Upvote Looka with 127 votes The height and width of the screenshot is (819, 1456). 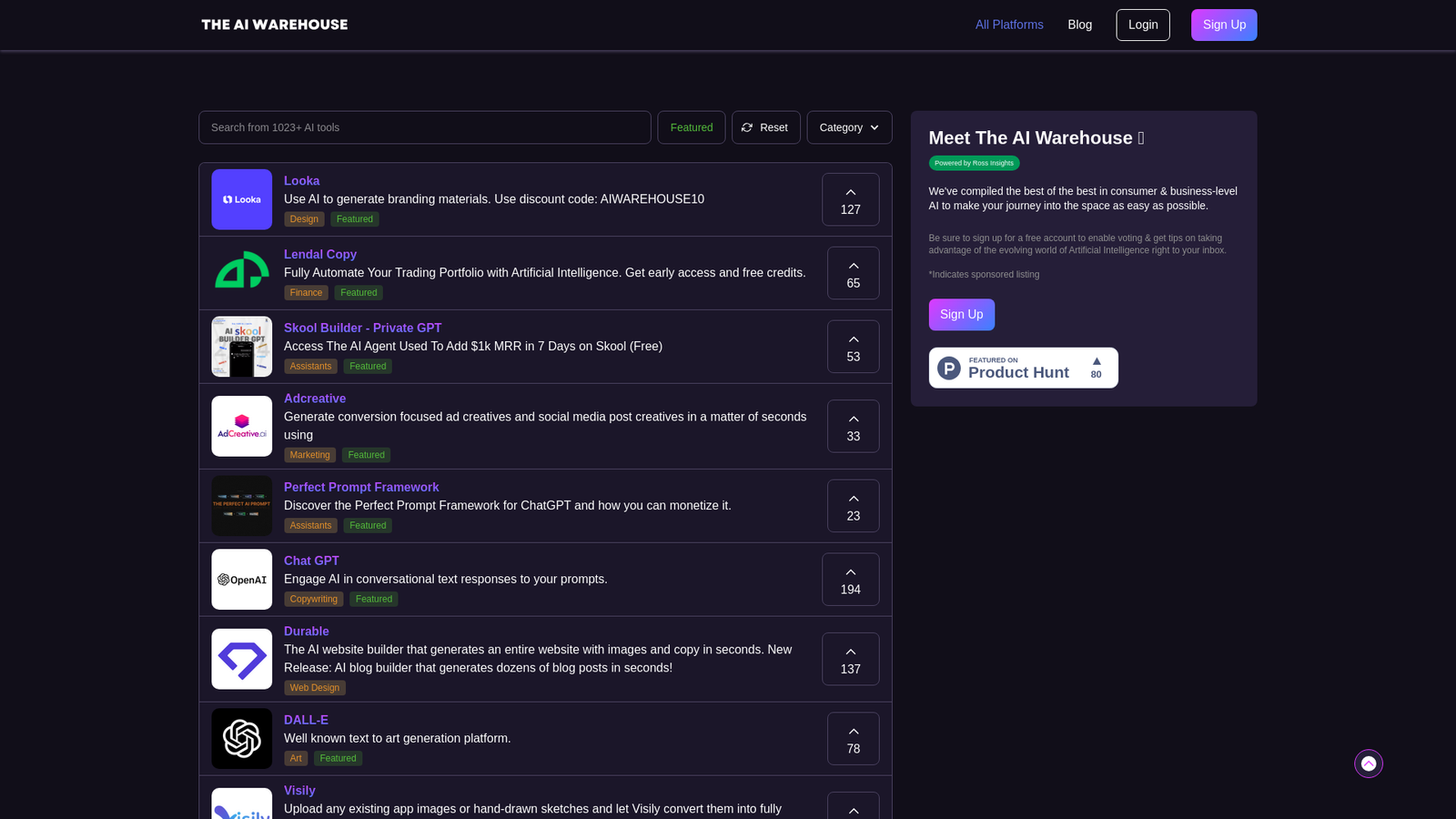click(851, 199)
